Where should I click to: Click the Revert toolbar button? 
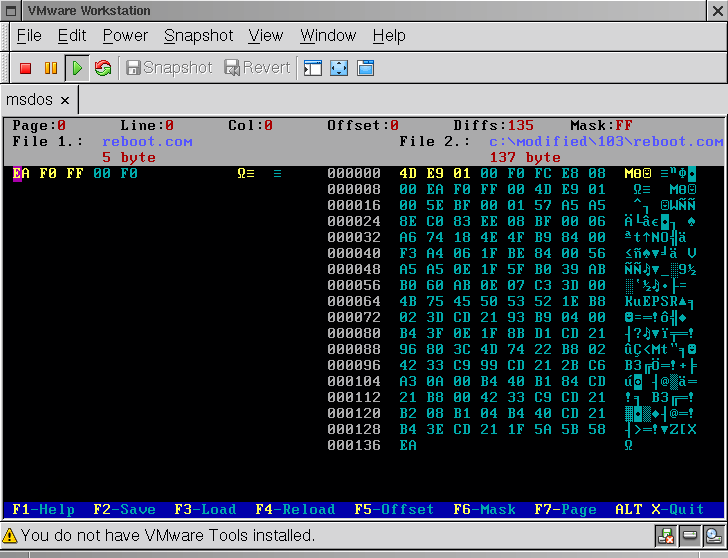[257, 68]
